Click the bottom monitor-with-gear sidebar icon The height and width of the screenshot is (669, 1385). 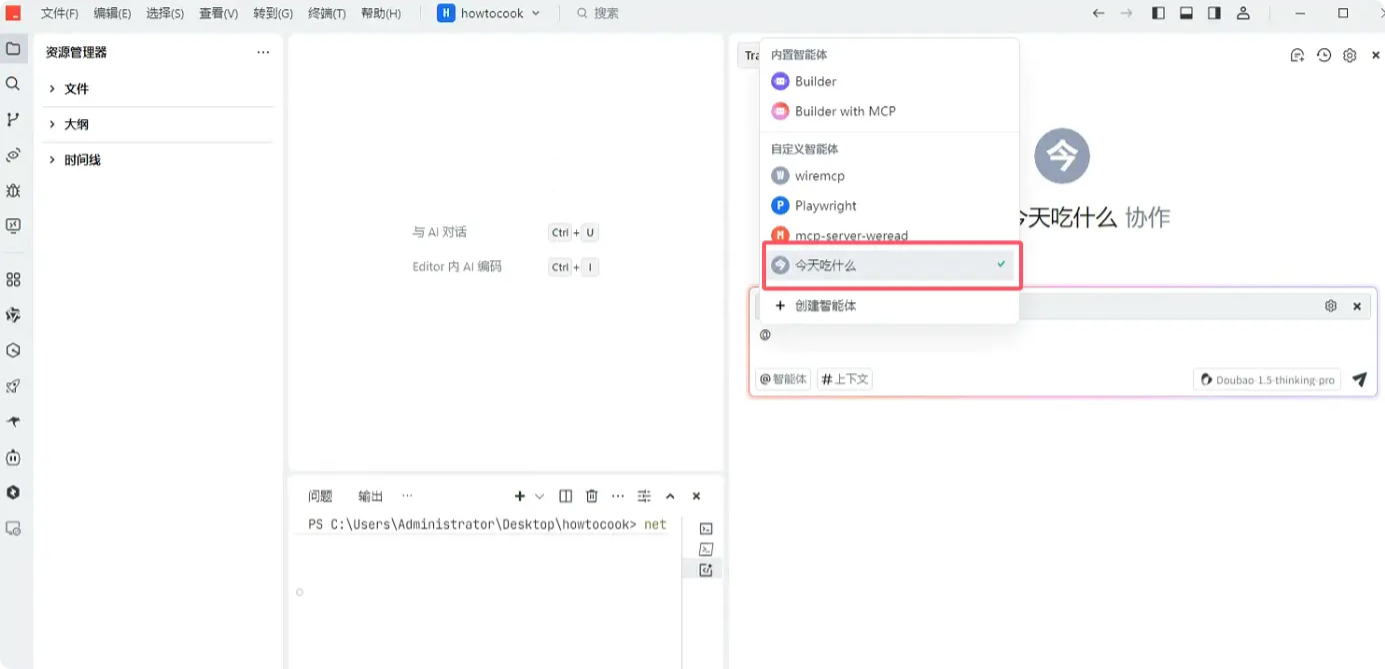pos(13,528)
